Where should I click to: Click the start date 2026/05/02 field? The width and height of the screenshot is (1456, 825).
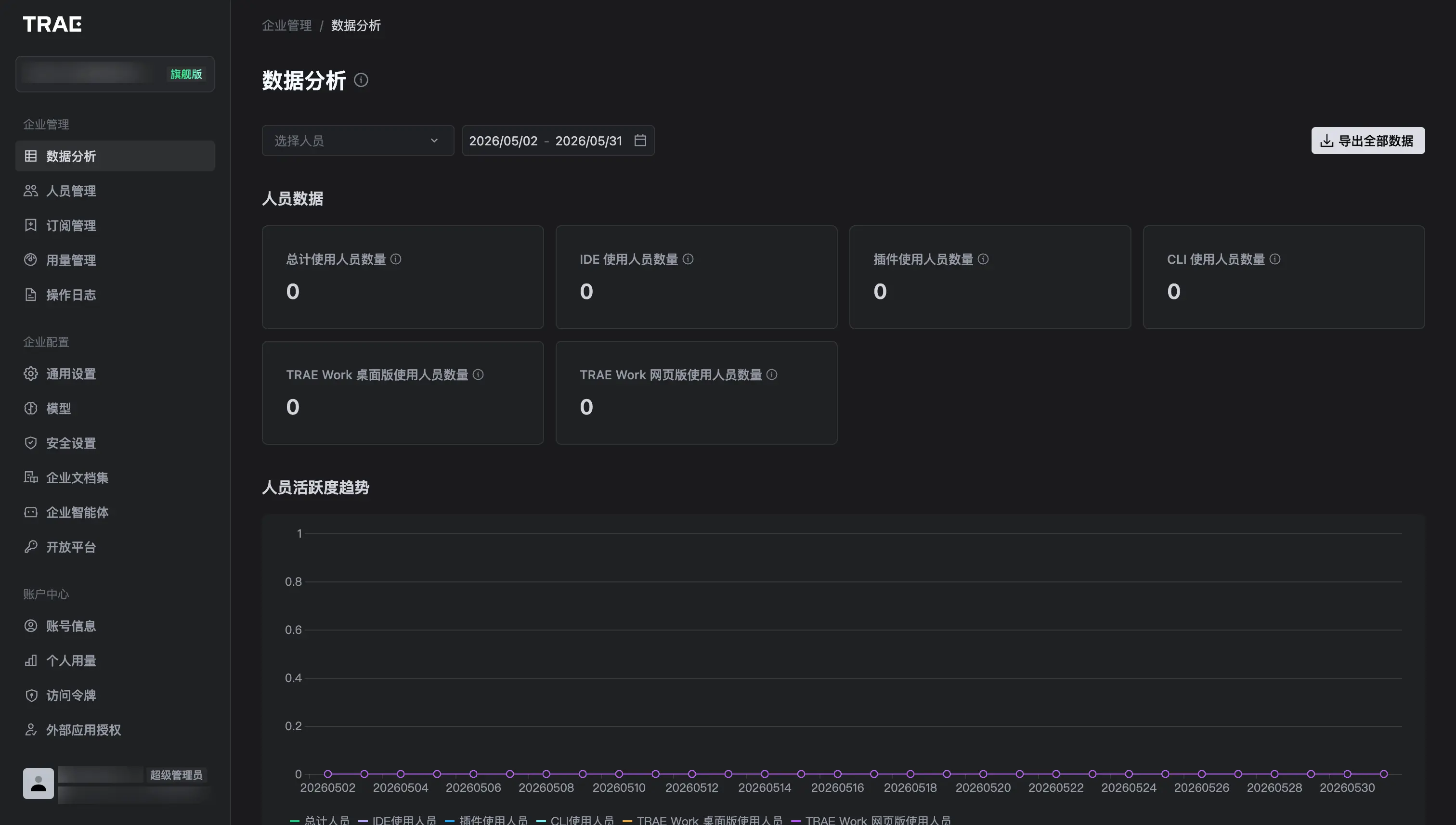[503, 141]
